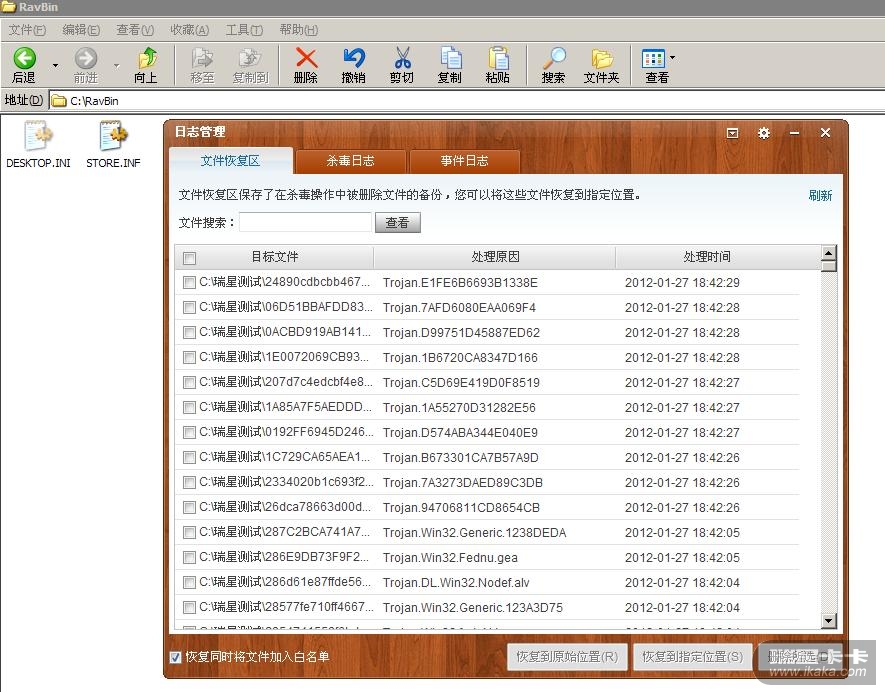Click the list scrollbar down arrow
The height and width of the screenshot is (692, 885).
[x=829, y=621]
